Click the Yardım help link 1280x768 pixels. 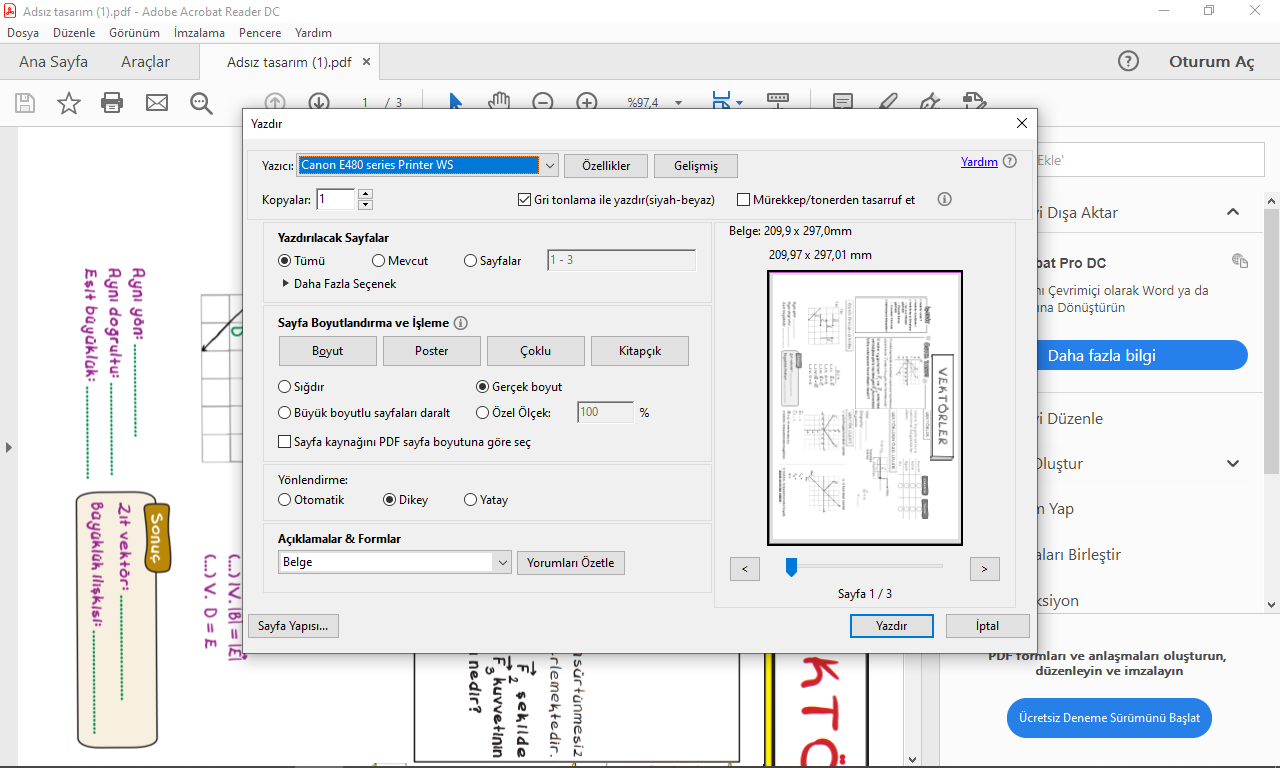pyautogui.click(x=979, y=162)
